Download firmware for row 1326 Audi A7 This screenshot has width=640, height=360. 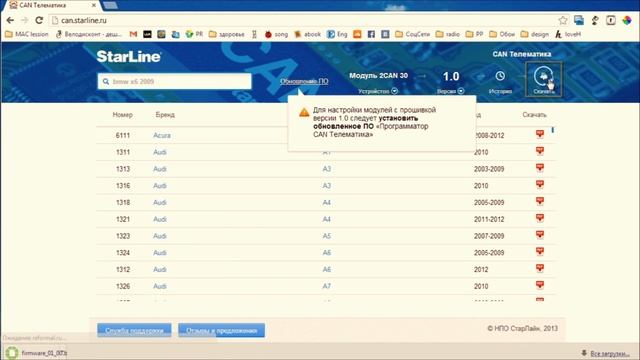[x=540, y=285]
